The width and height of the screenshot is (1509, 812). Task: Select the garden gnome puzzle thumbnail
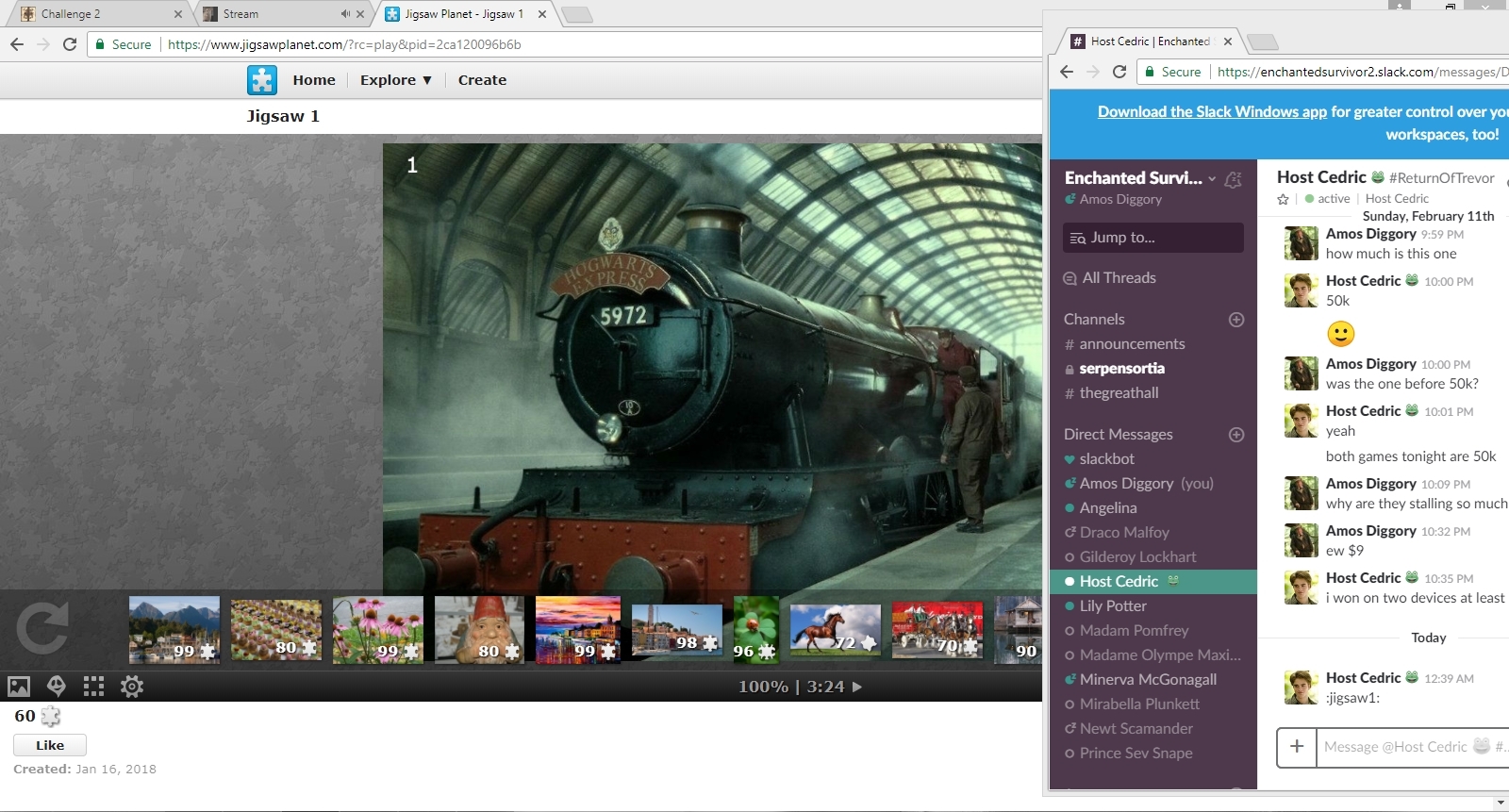(480, 629)
